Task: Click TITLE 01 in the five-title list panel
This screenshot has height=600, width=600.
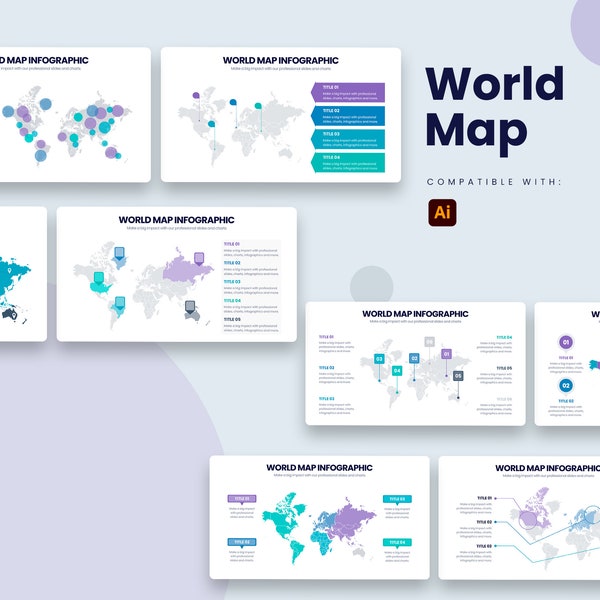Action: click(232, 244)
